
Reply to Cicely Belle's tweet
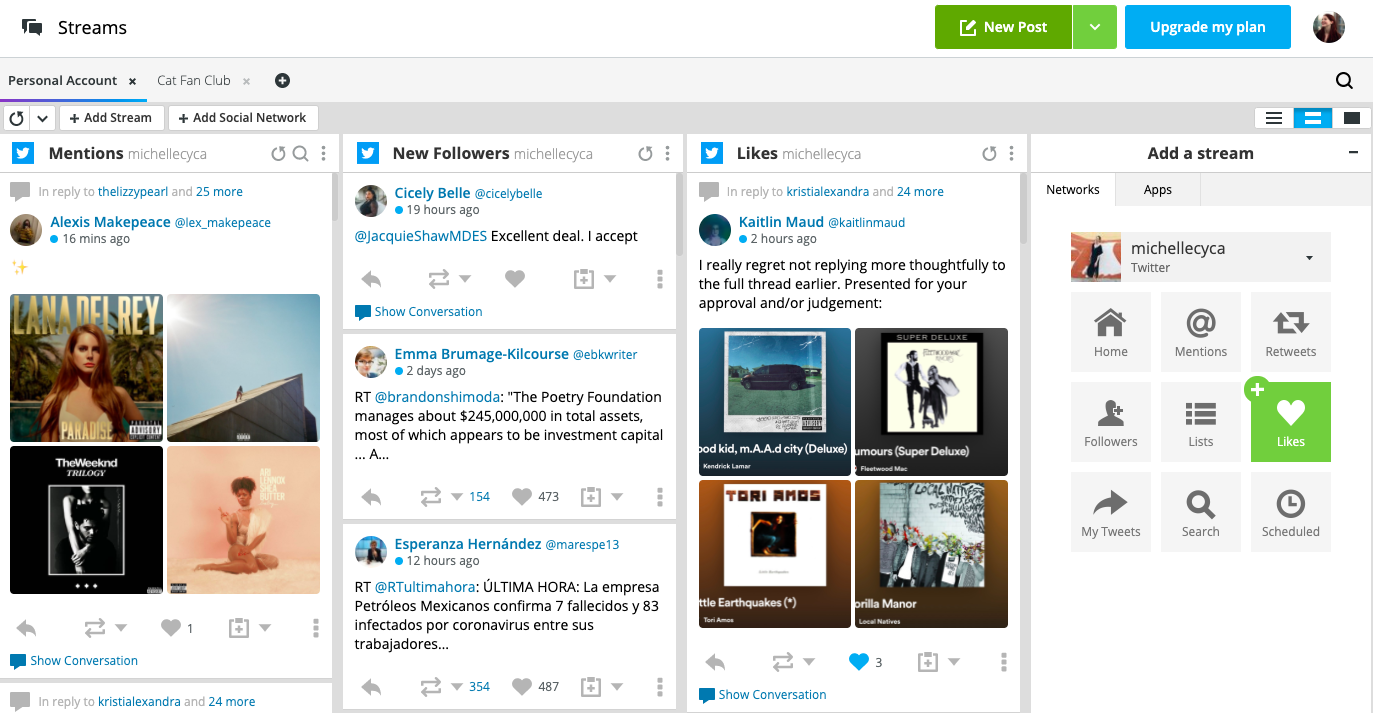click(x=371, y=279)
